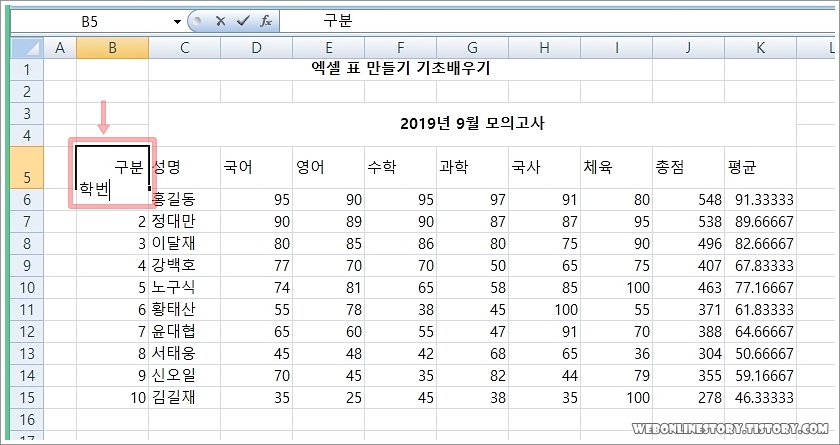This screenshot has width=840, height=445.
Task: Select column A header
Action: pyautogui.click(x=60, y=48)
